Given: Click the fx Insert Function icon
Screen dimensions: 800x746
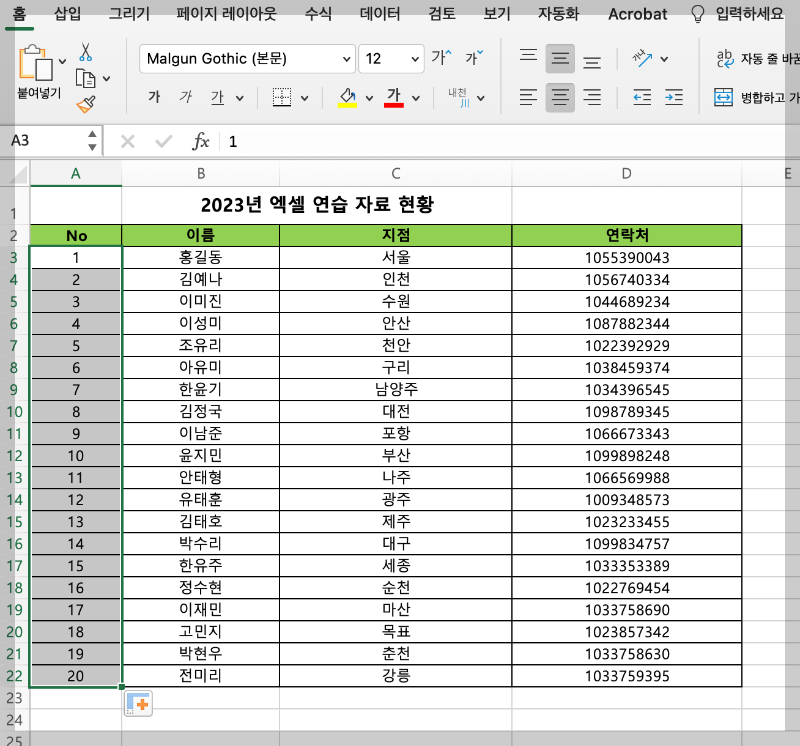Looking at the screenshot, I should coord(199,140).
